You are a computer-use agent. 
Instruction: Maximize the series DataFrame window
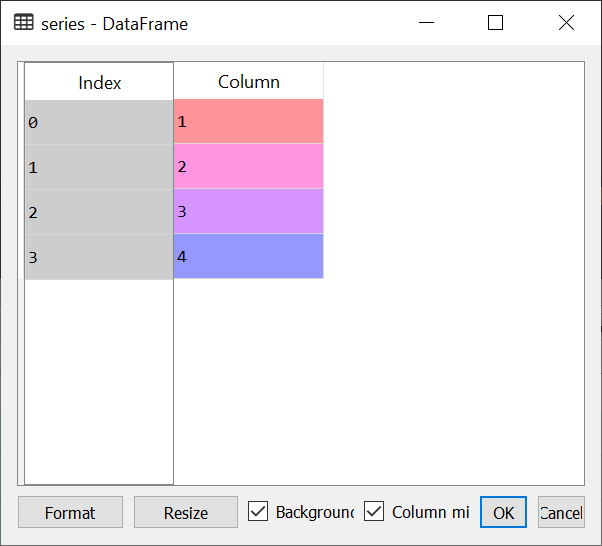point(495,23)
